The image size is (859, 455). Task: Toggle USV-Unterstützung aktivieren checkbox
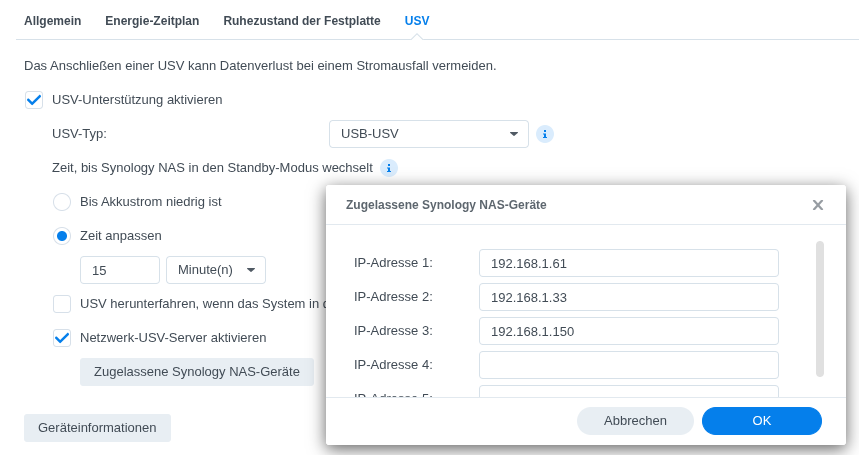click(x=34, y=100)
